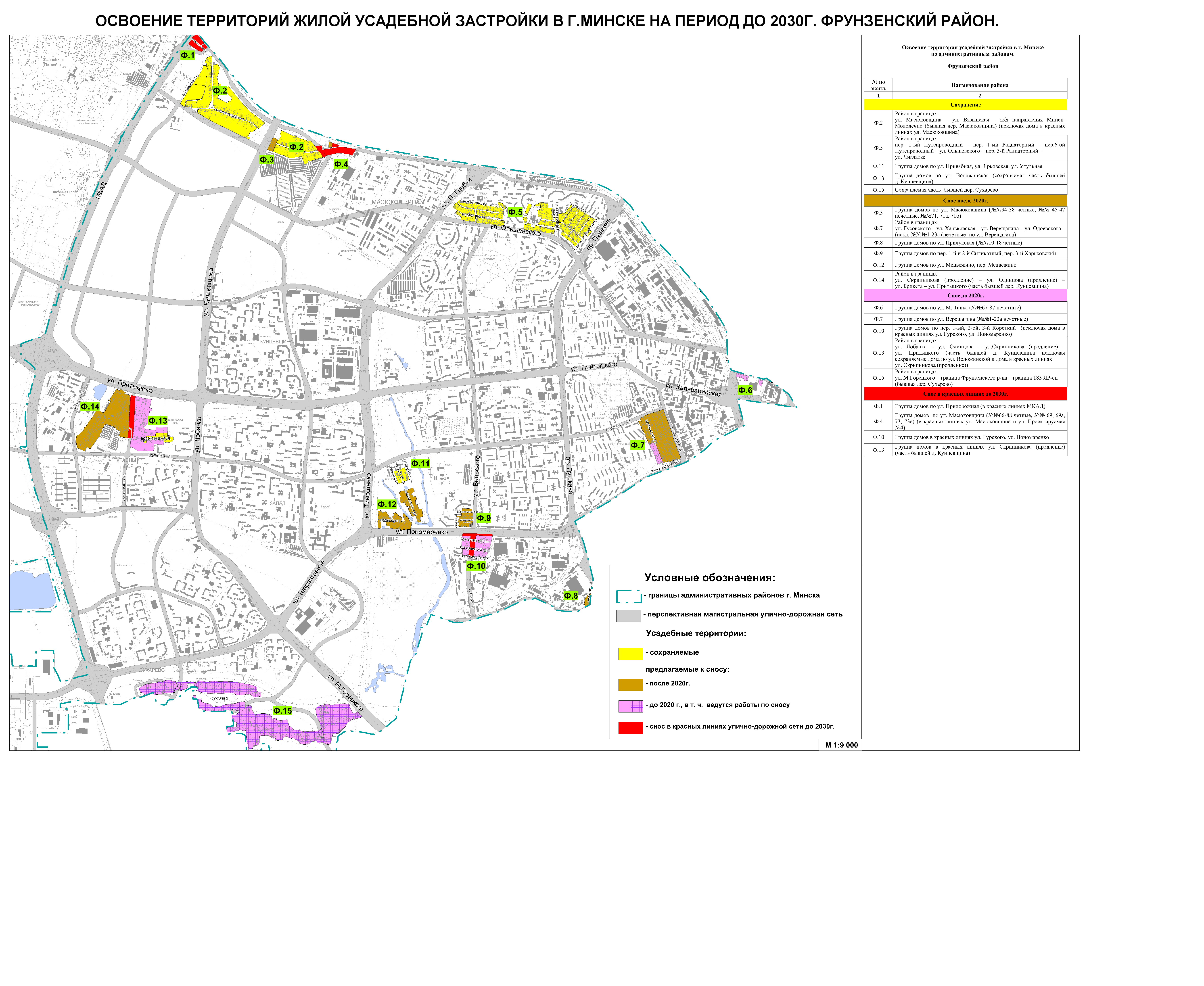Select the green Ф.7 marker on the map
The image size is (1204, 986).
638,445
